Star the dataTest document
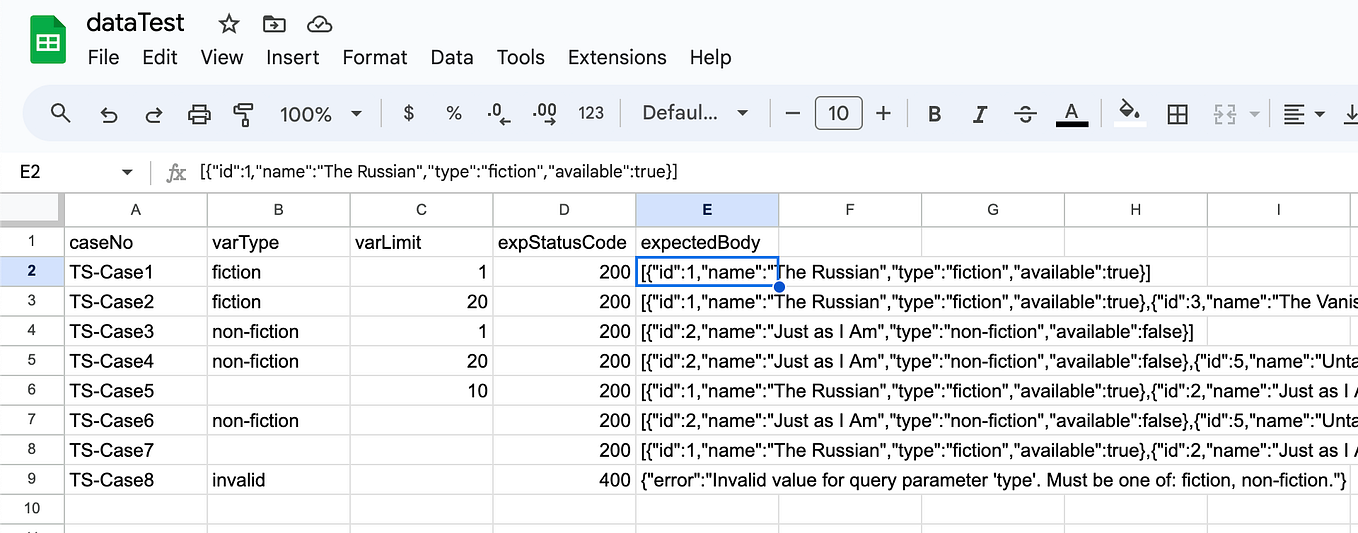 (x=229, y=23)
